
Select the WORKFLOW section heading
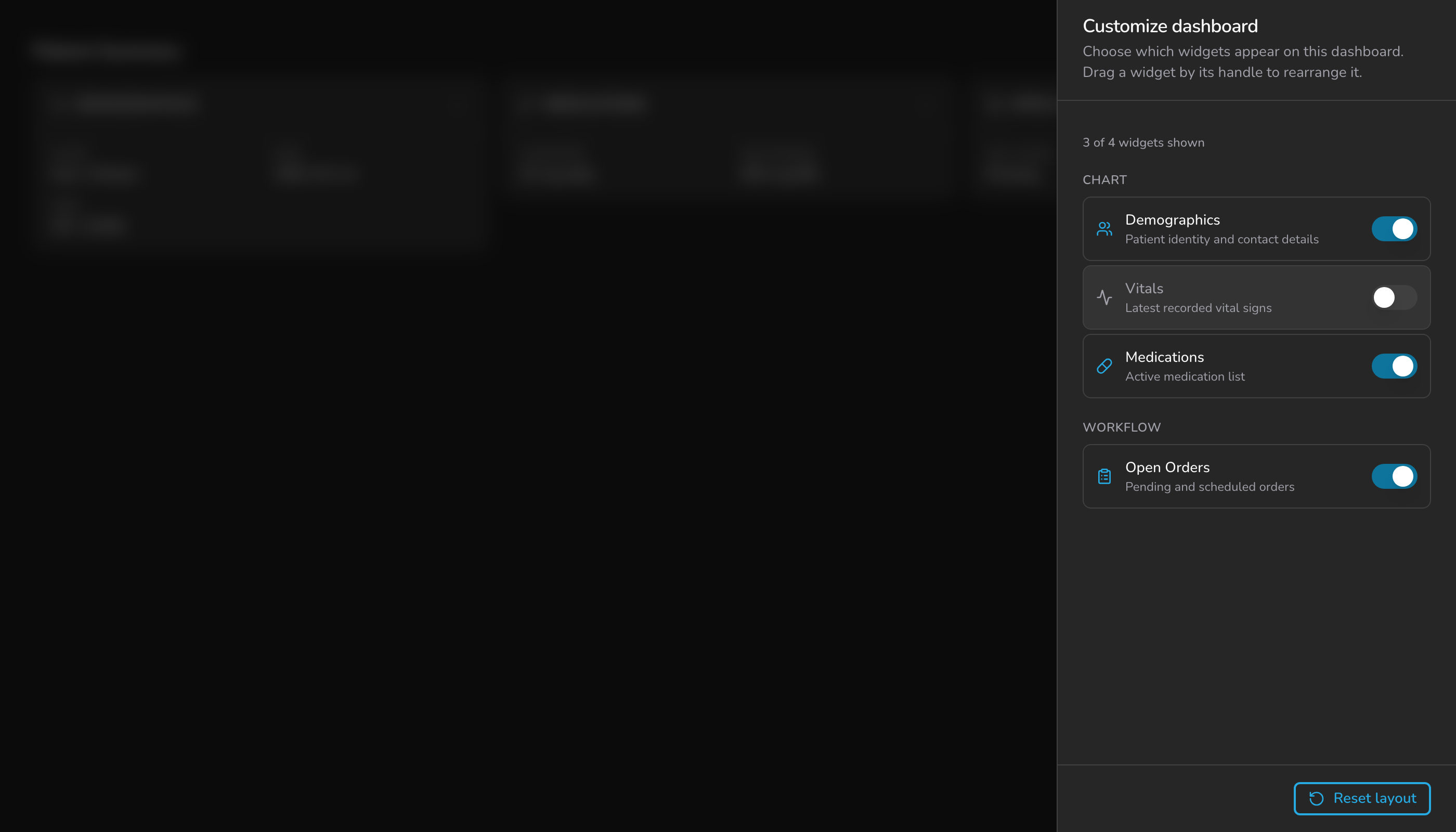pos(1121,427)
